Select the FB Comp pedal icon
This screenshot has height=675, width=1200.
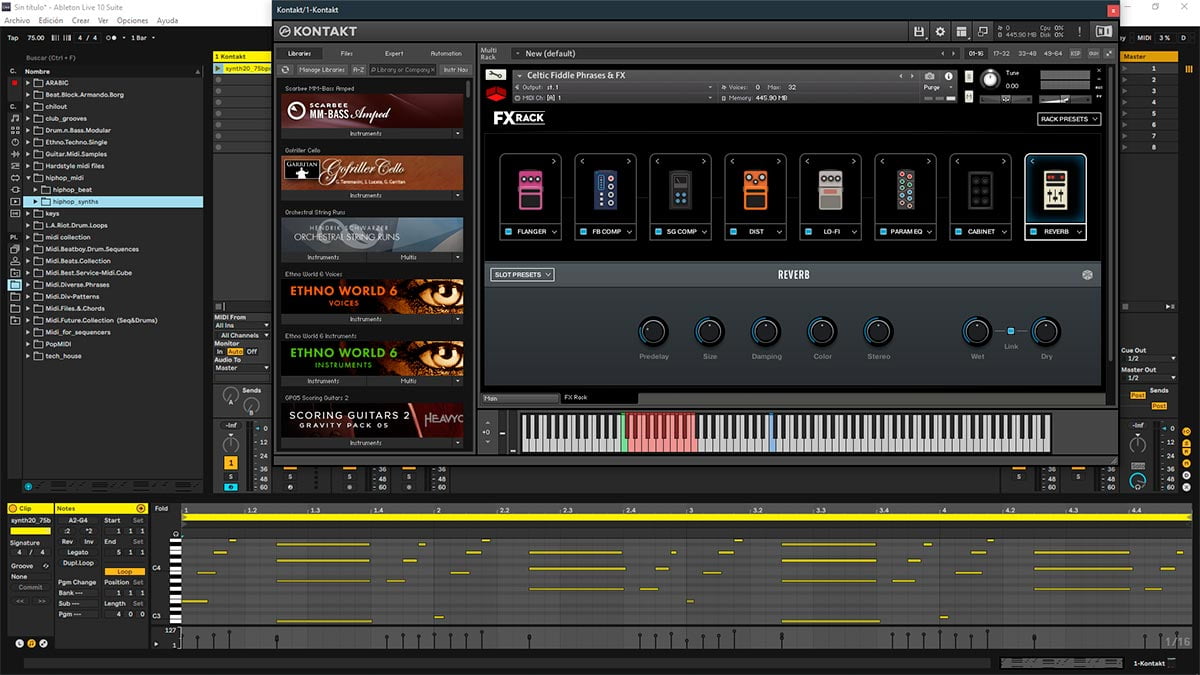[x=605, y=189]
